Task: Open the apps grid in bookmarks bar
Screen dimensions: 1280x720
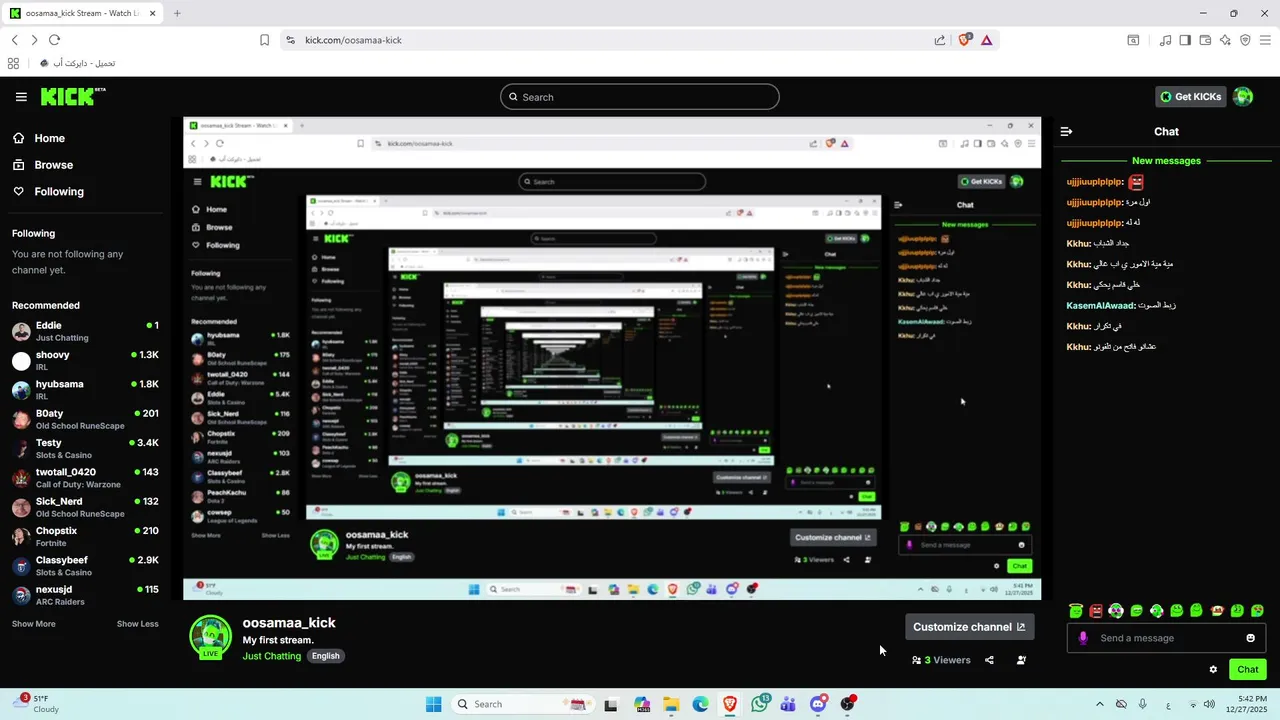Action: click(x=13, y=63)
